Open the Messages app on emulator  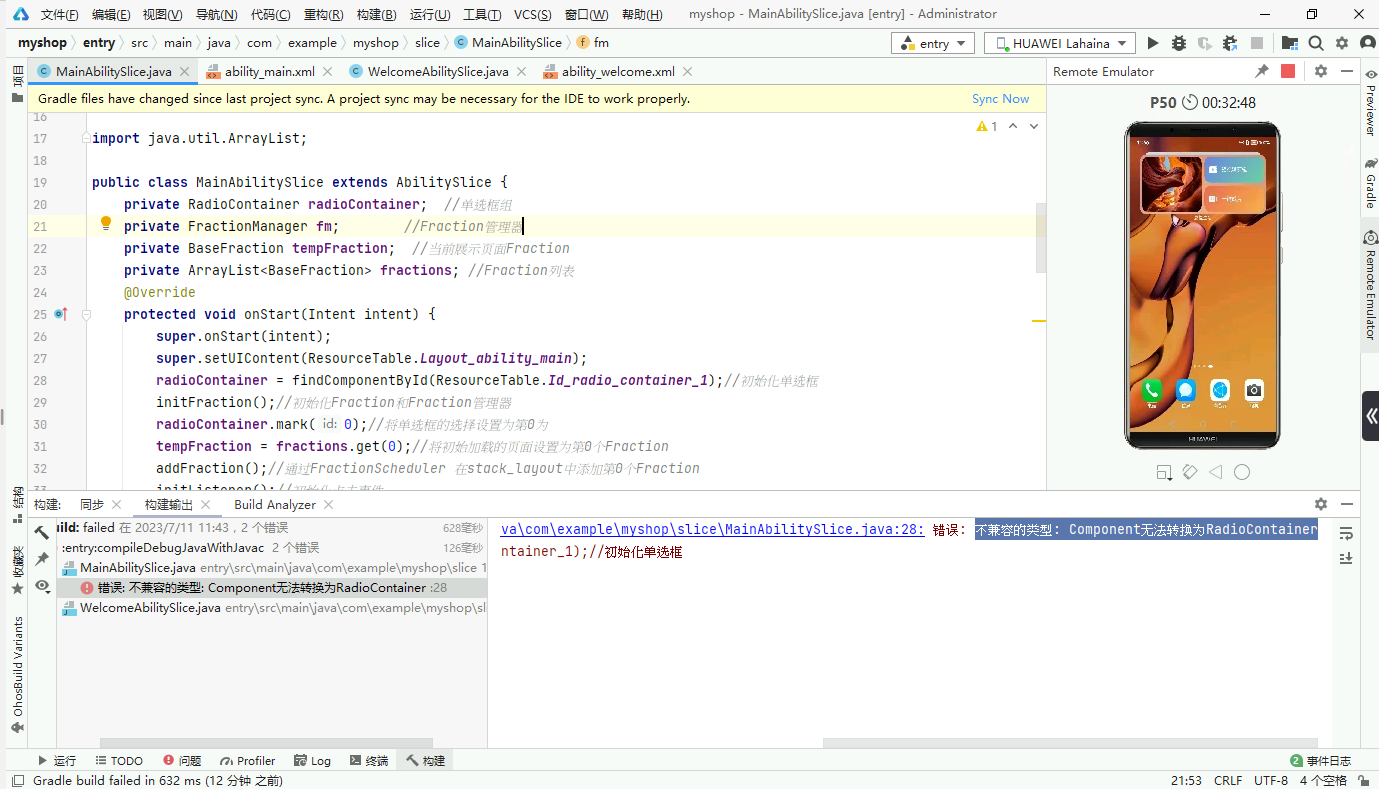[1185, 391]
